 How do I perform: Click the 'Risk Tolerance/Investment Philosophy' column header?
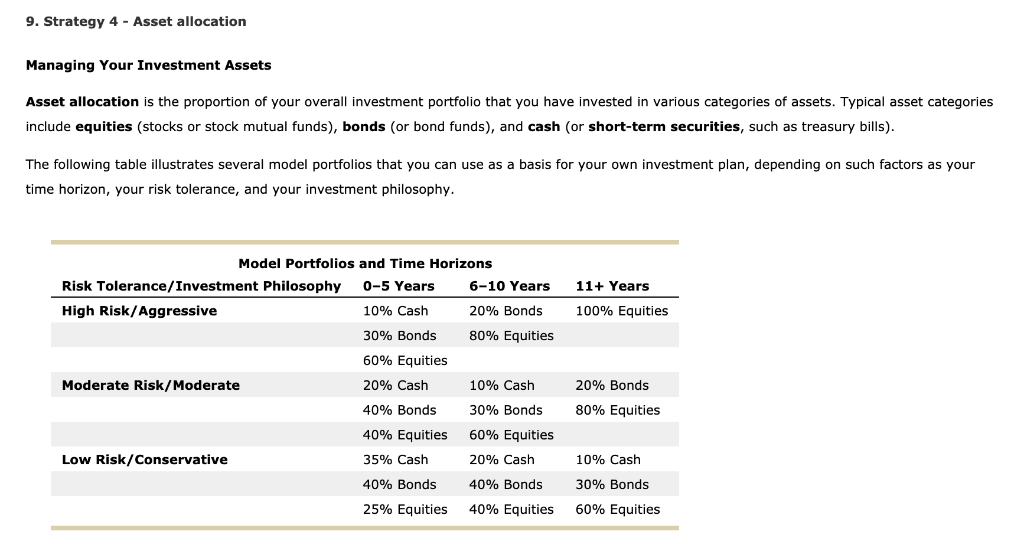pos(201,286)
